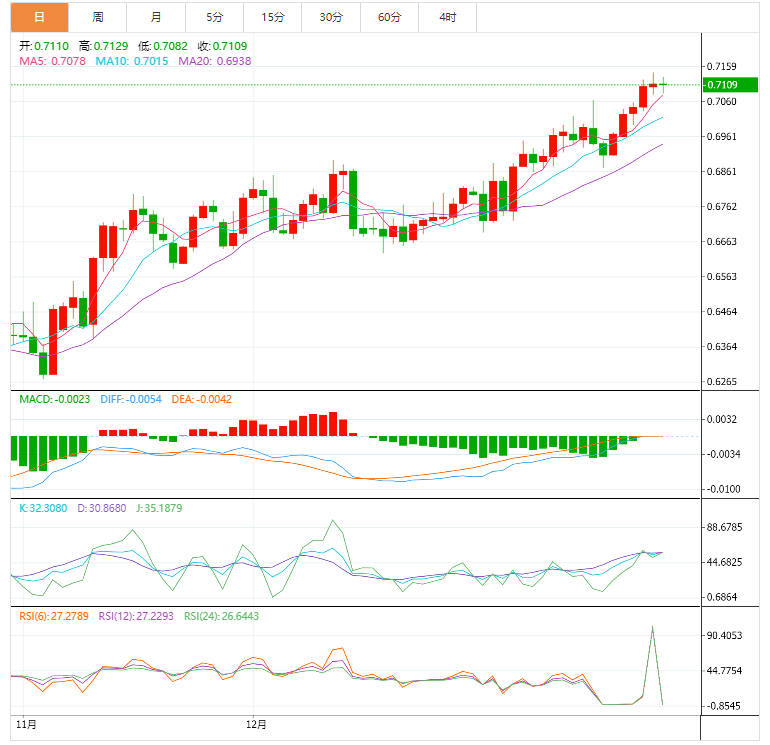
Task: Click the K:32.3080 KDJ label
Action: click(x=44, y=508)
